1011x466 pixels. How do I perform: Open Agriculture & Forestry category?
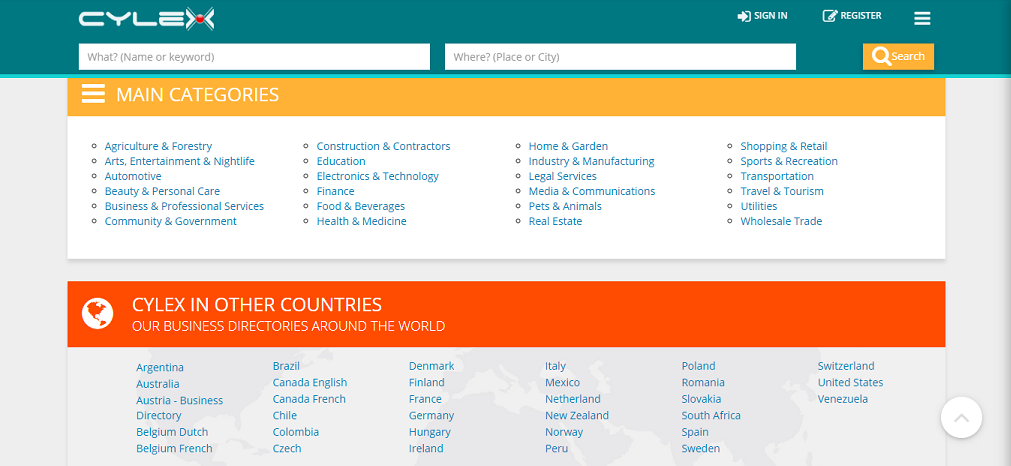pos(158,146)
